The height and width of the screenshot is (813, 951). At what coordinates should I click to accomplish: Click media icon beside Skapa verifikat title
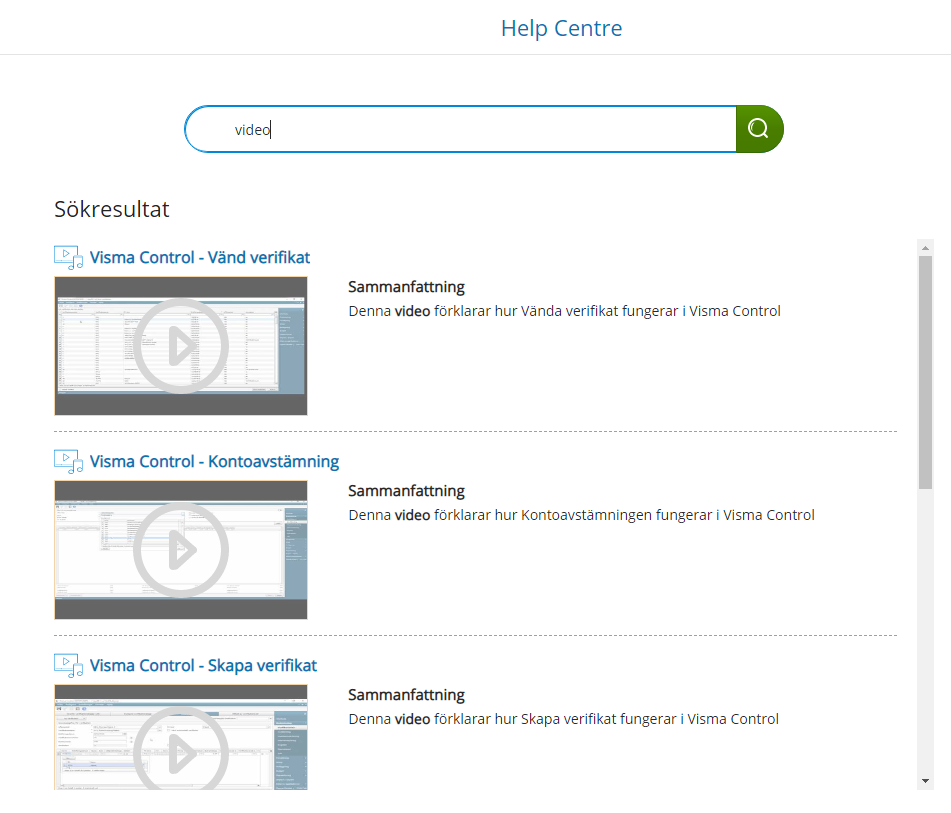point(69,666)
